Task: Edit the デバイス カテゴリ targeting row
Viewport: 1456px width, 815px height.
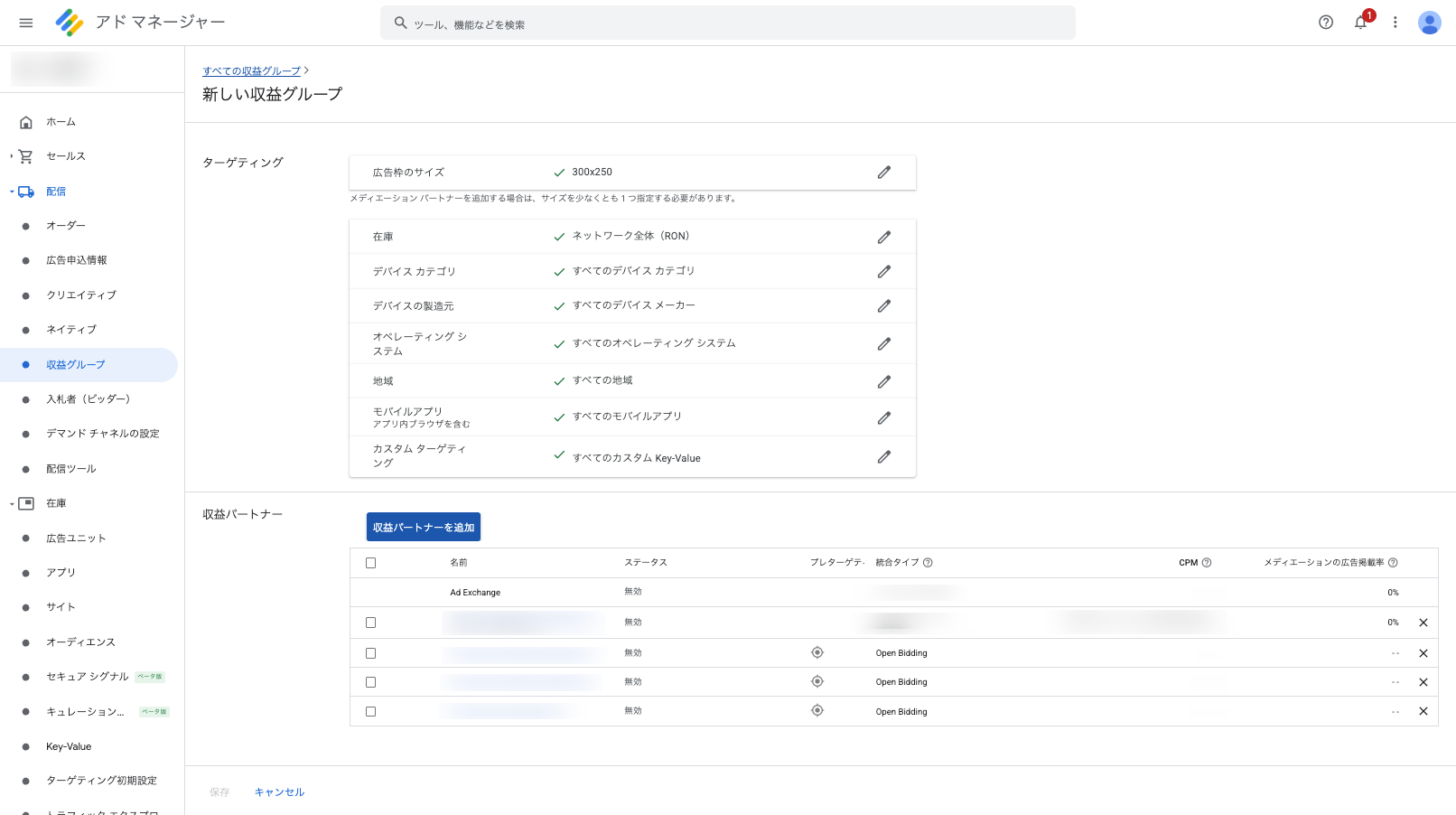Action: tap(884, 271)
